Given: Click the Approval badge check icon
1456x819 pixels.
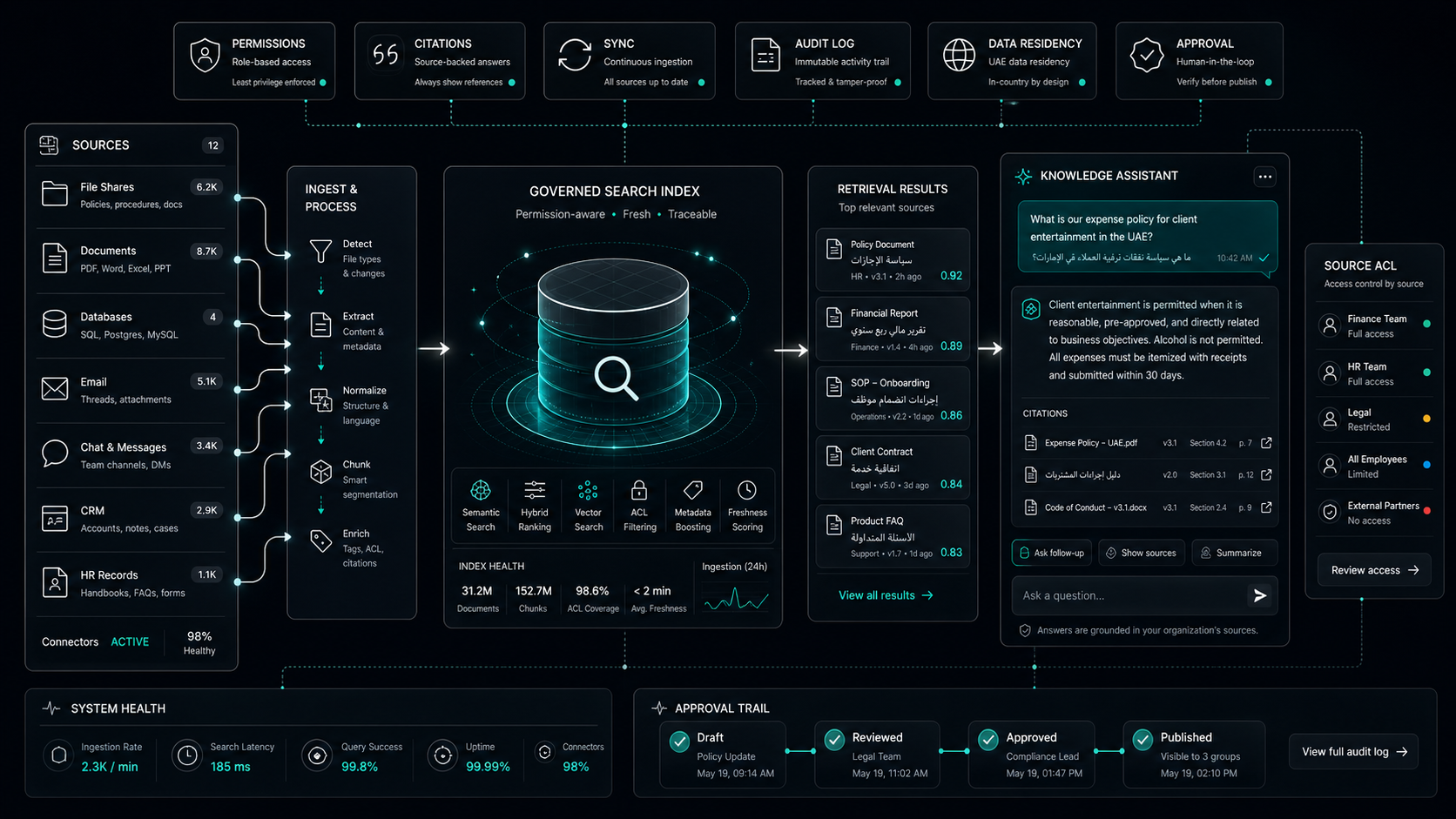Looking at the screenshot, I should click(1147, 55).
